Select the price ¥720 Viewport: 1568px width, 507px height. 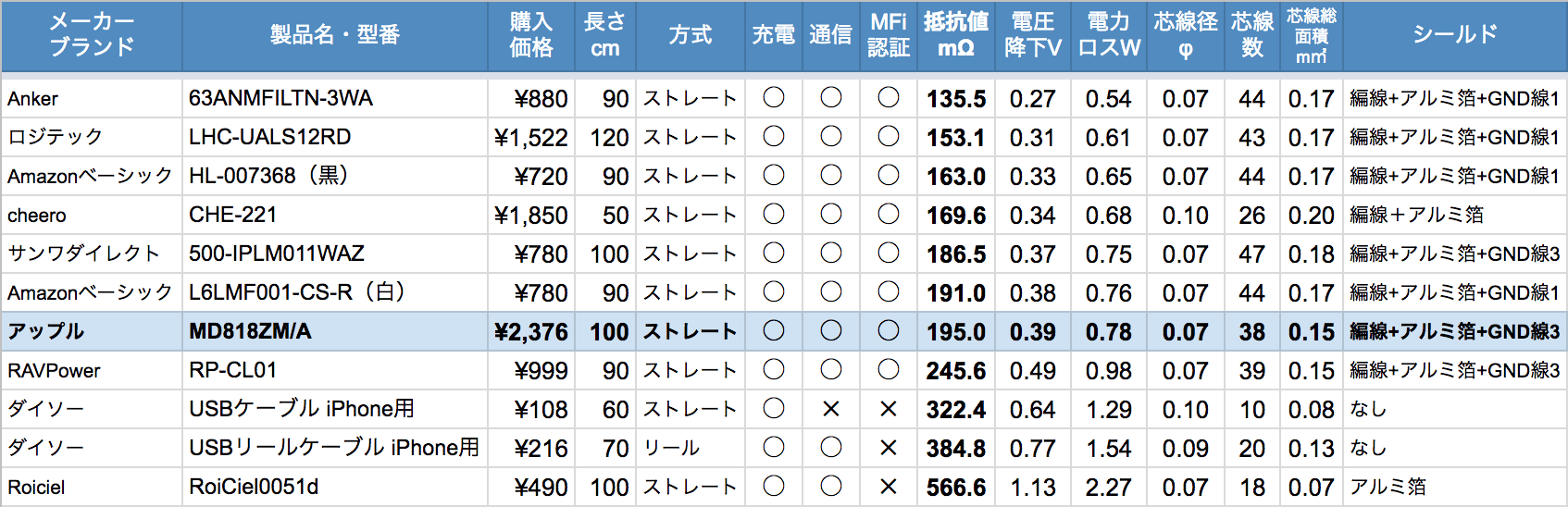(541, 177)
